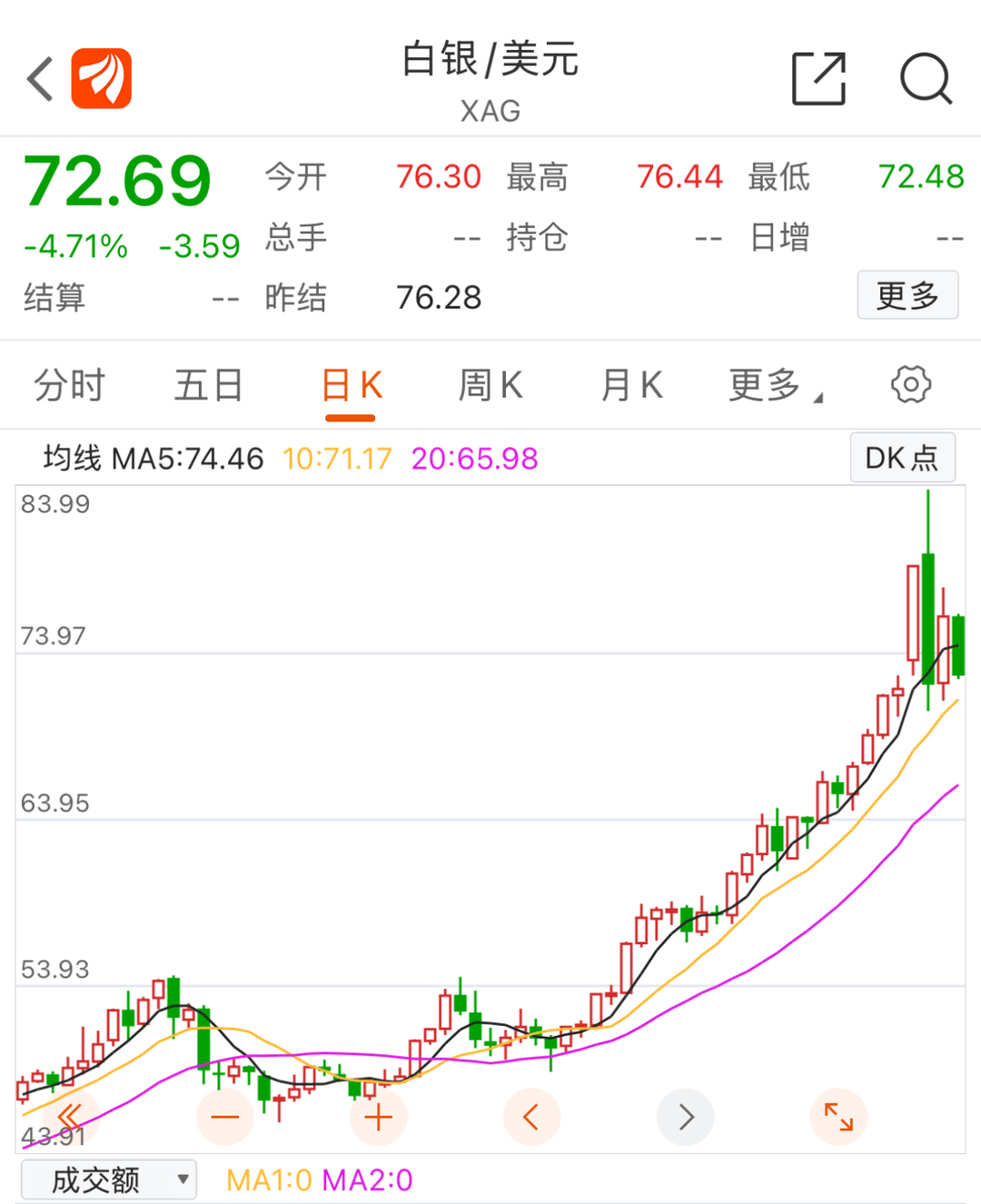Tap the 均线 MA5 indicator label
The width and height of the screenshot is (981, 1204).
(154, 459)
